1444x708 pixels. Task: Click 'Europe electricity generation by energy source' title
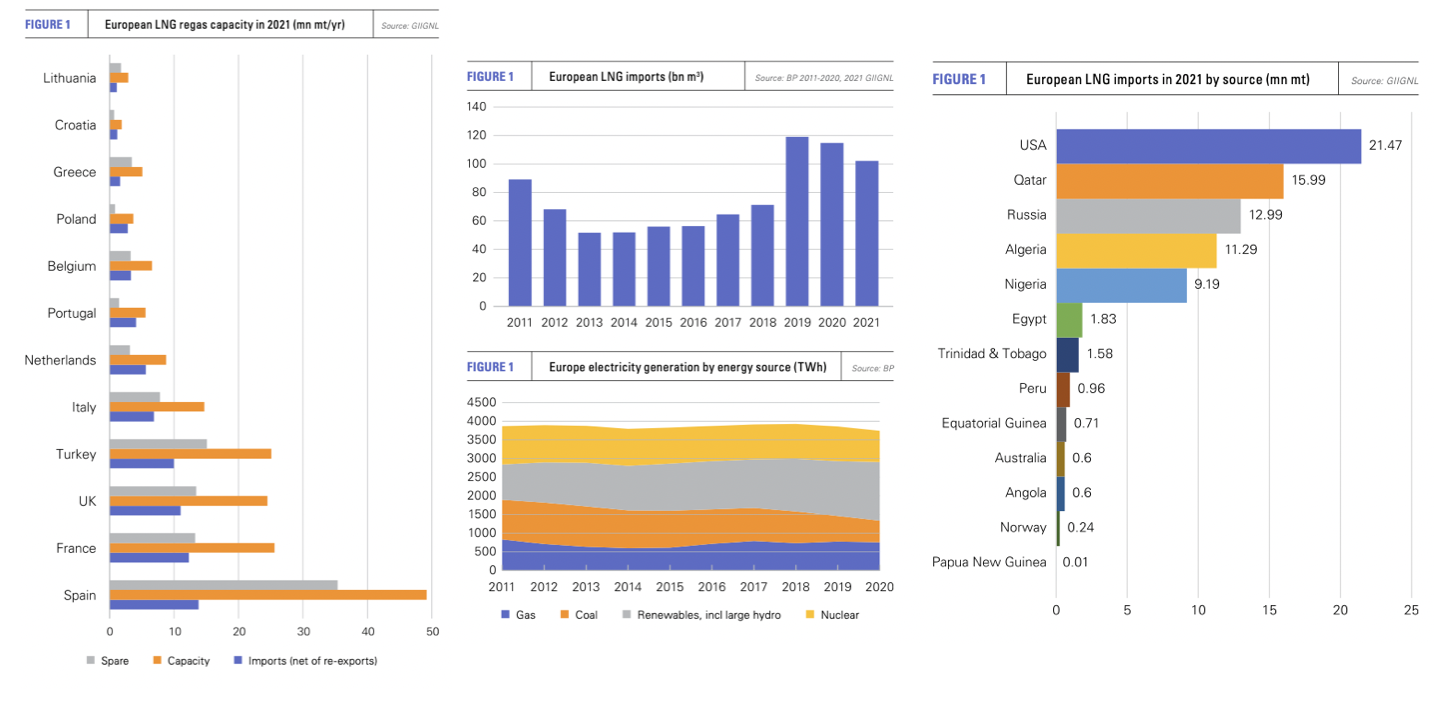coord(687,367)
